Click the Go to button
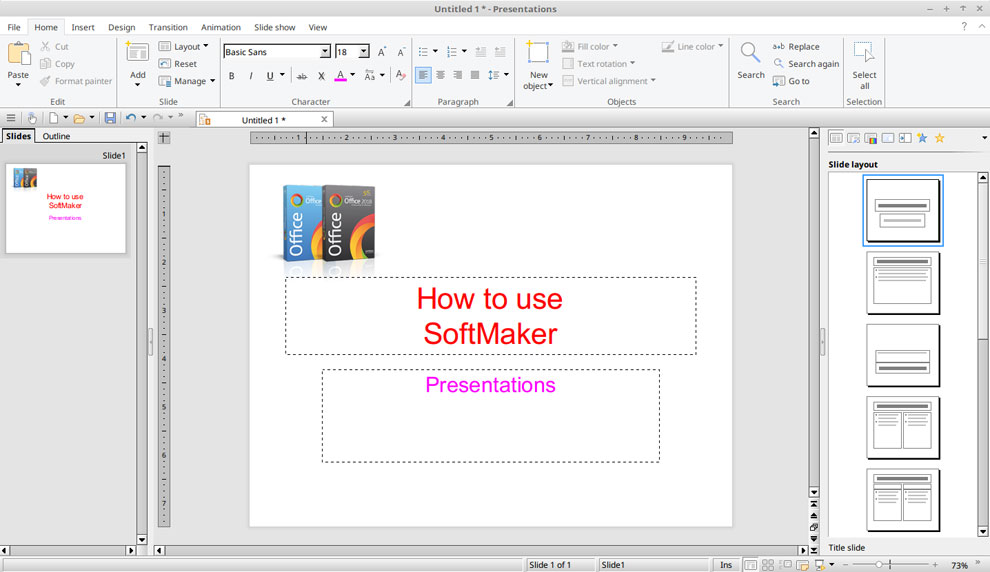The image size is (990, 572). (791, 81)
